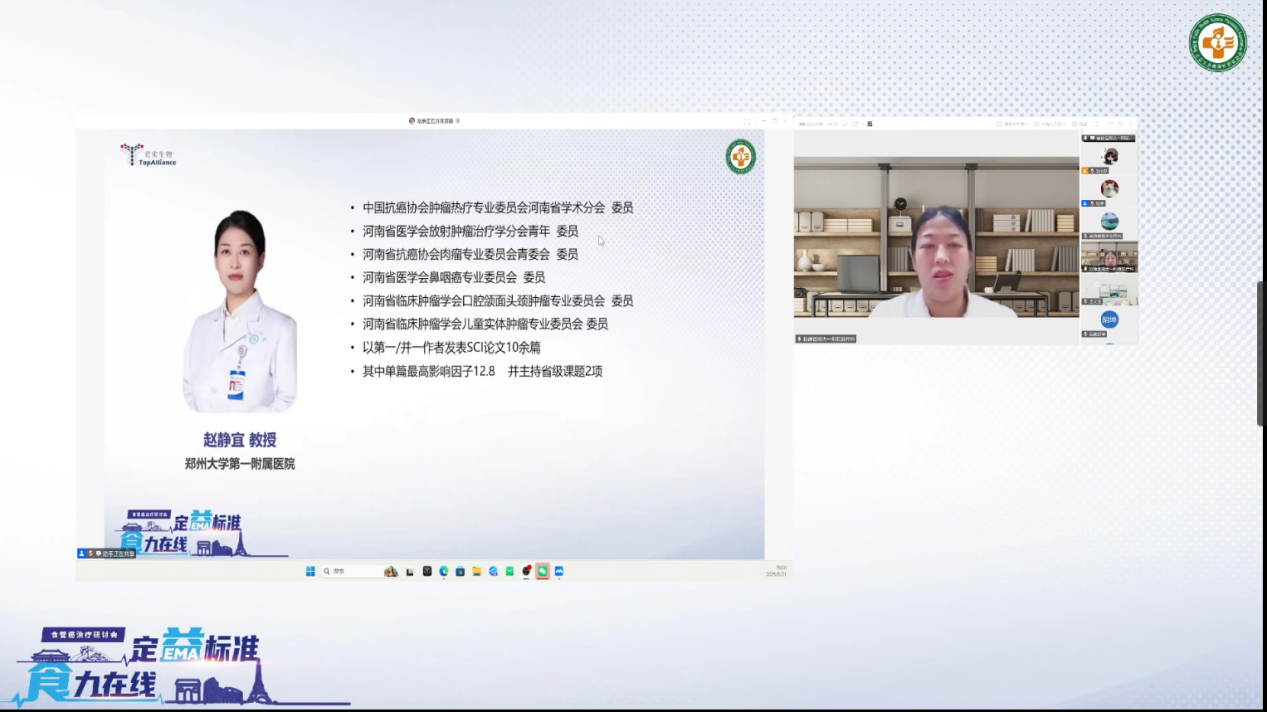
Task: Click the Windows Start button in taskbar
Action: (x=310, y=571)
